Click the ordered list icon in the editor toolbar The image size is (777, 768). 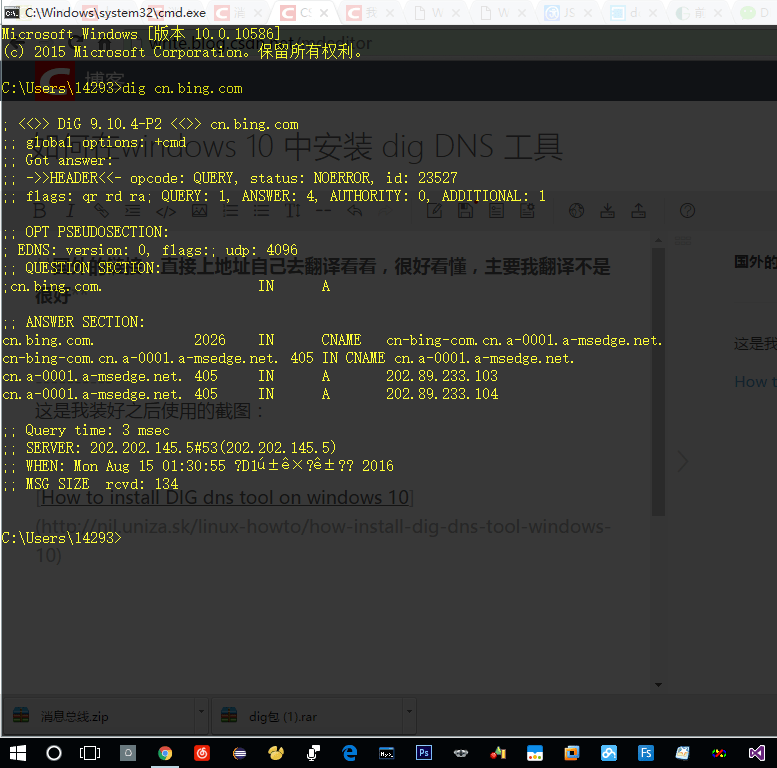230,211
